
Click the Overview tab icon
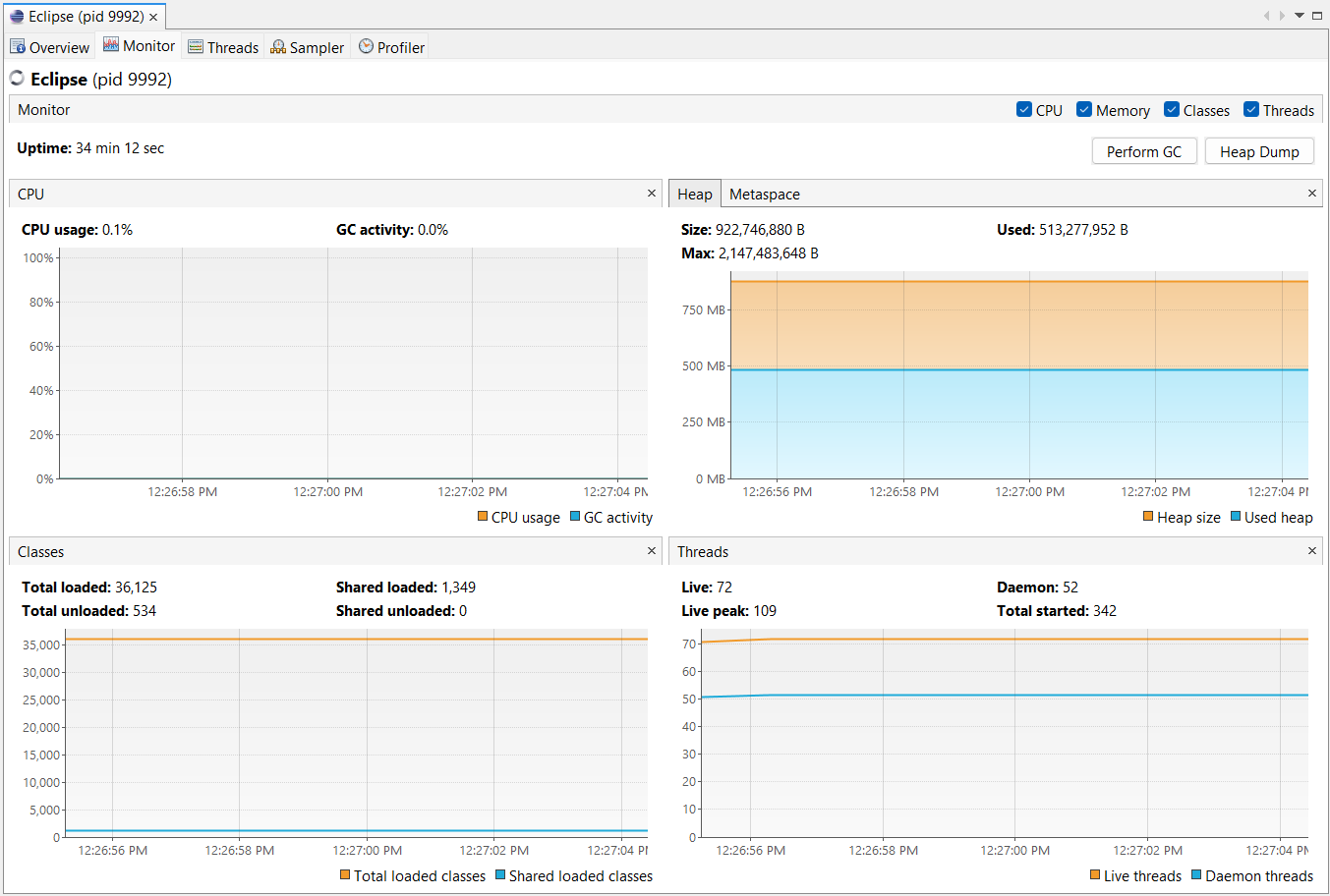click(x=18, y=47)
